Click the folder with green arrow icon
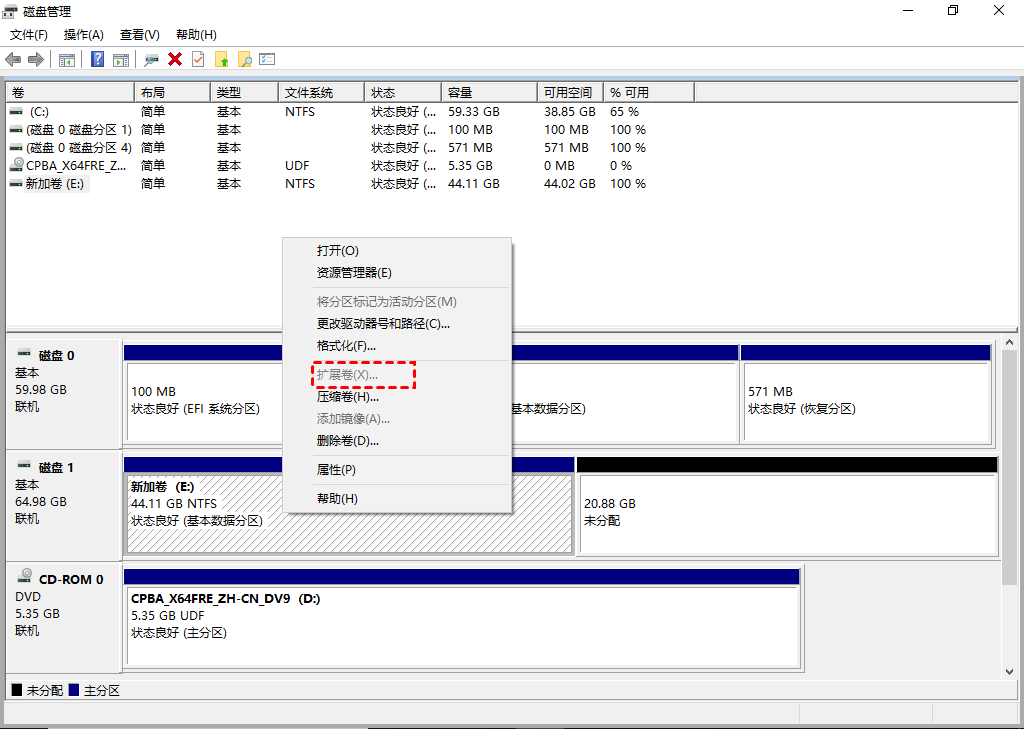The height and width of the screenshot is (729, 1024). 222,59
